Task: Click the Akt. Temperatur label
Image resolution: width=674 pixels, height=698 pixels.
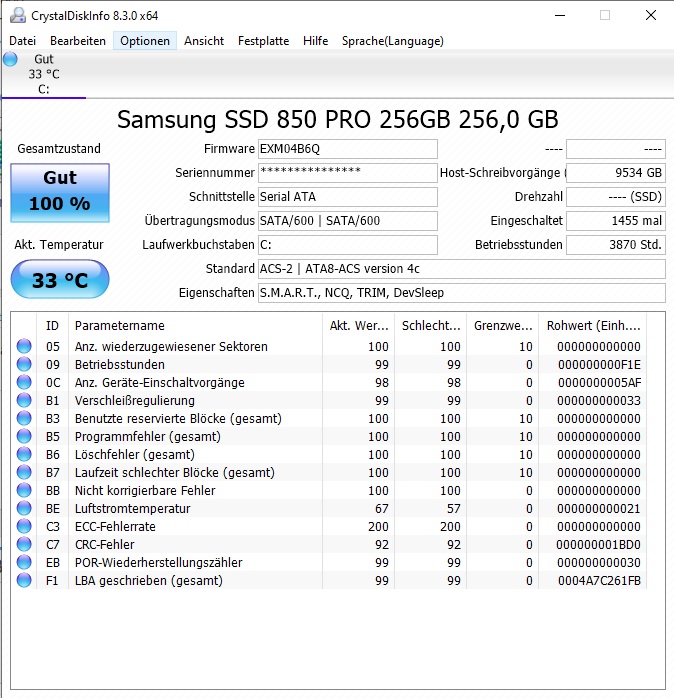Action: [59, 245]
